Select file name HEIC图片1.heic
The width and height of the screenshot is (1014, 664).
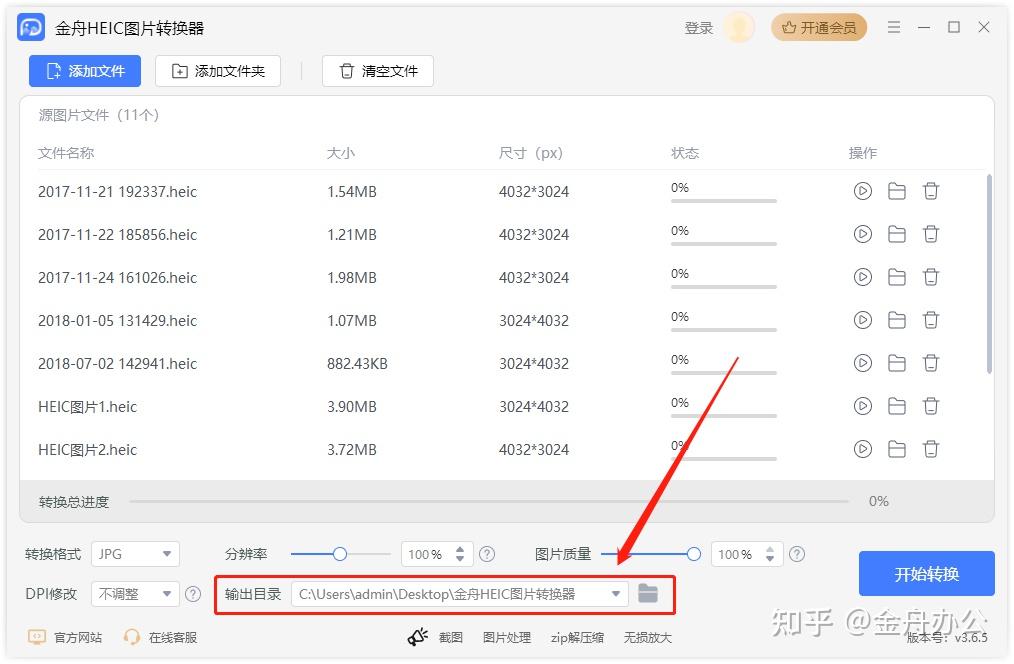click(x=87, y=407)
